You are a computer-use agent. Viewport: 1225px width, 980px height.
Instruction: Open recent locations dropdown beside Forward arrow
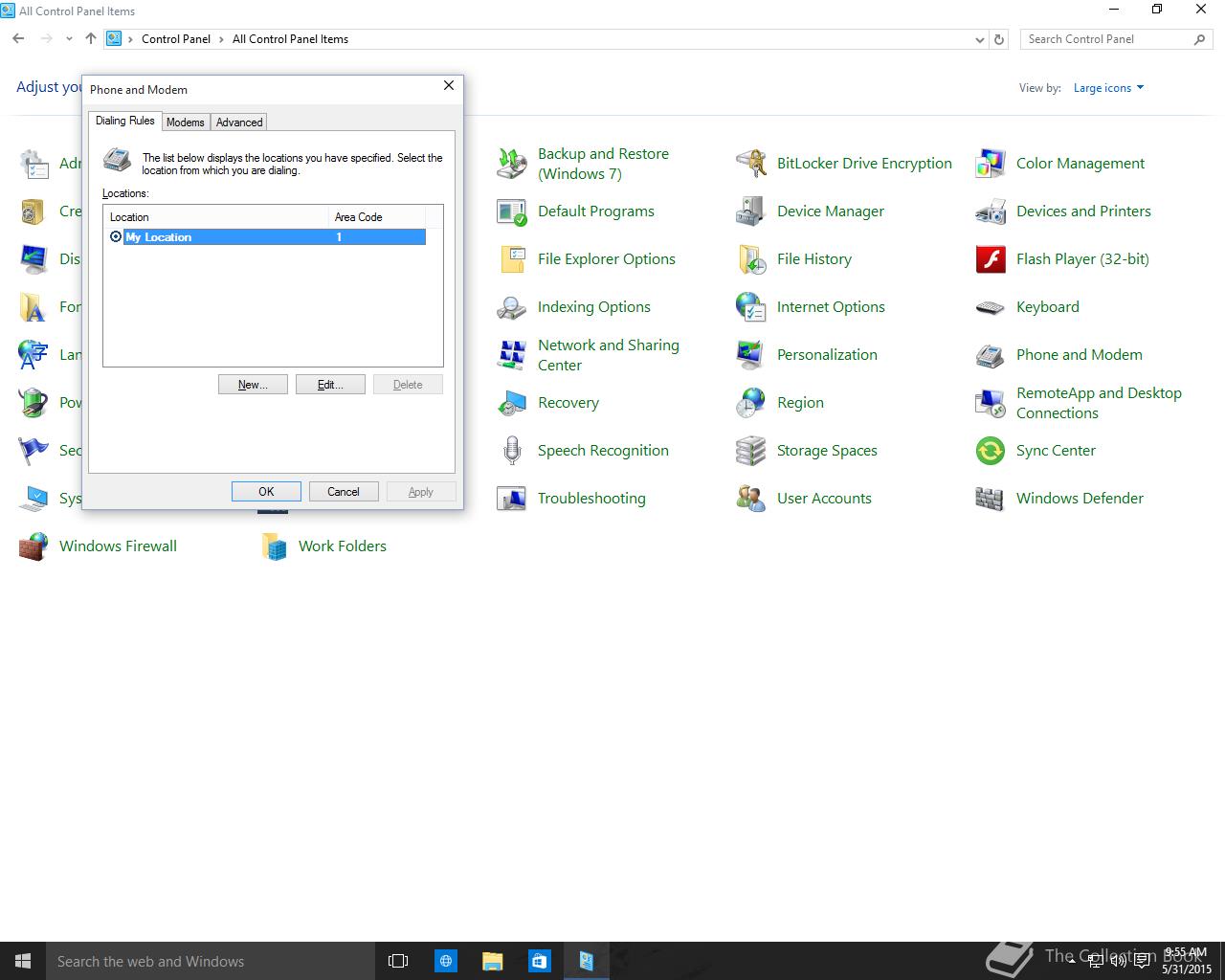(x=69, y=39)
